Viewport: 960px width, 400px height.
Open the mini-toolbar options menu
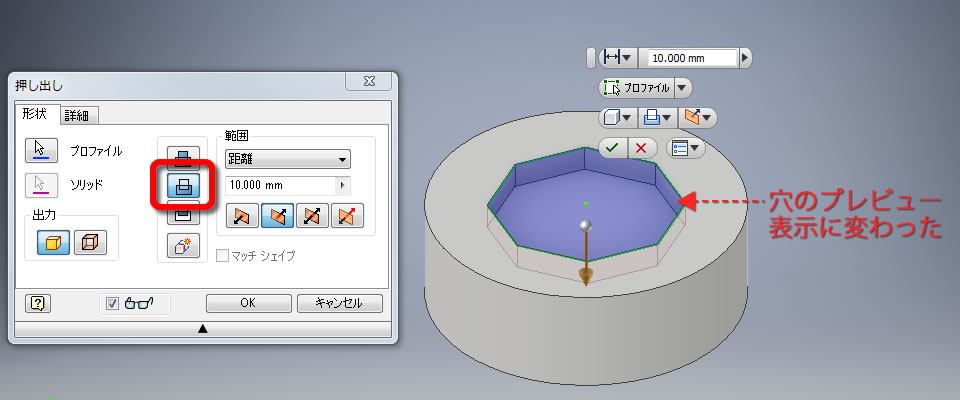pos(686,148)
